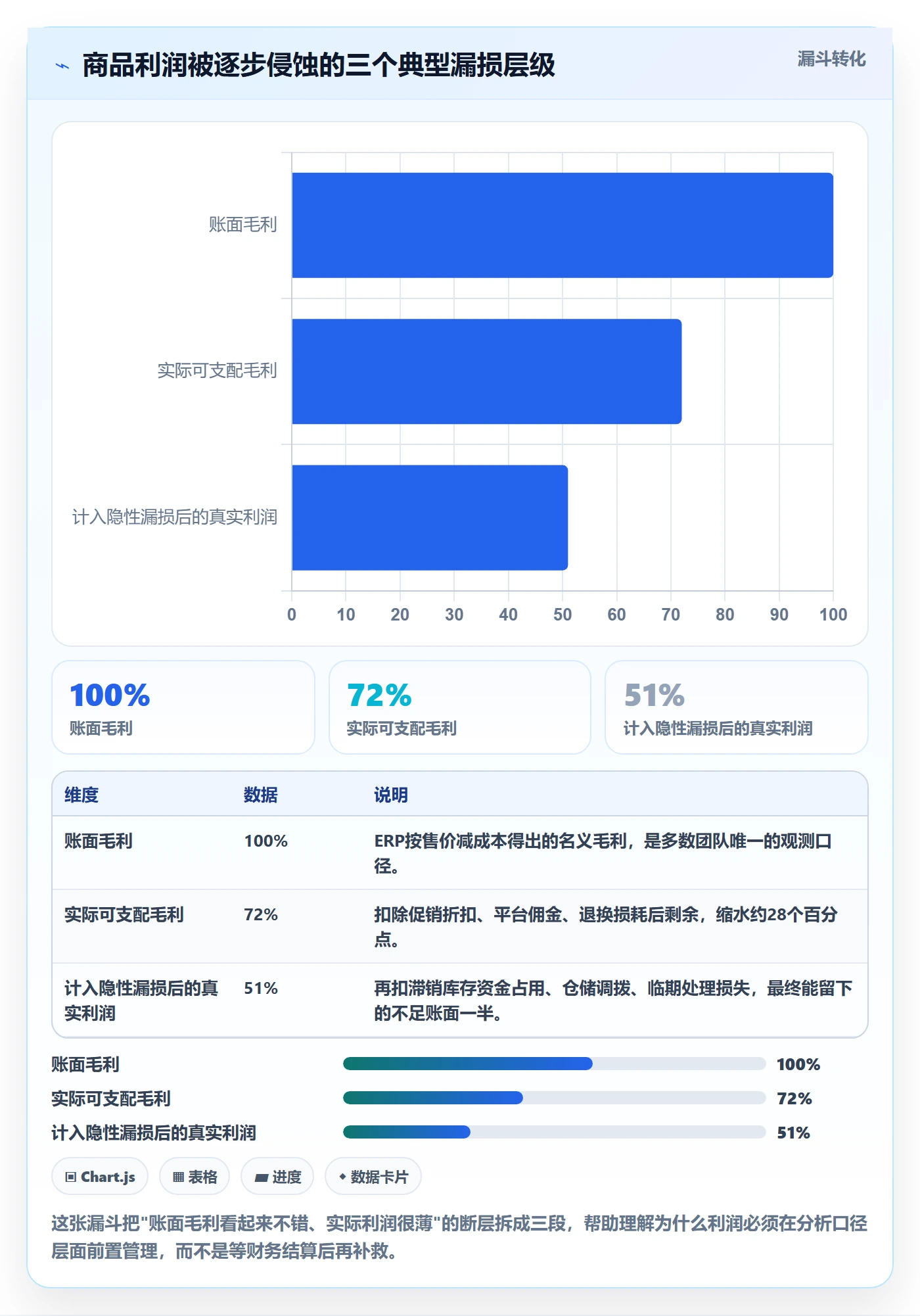
Task: Click the 100% cell in the table
Action: tap(266, 841)
